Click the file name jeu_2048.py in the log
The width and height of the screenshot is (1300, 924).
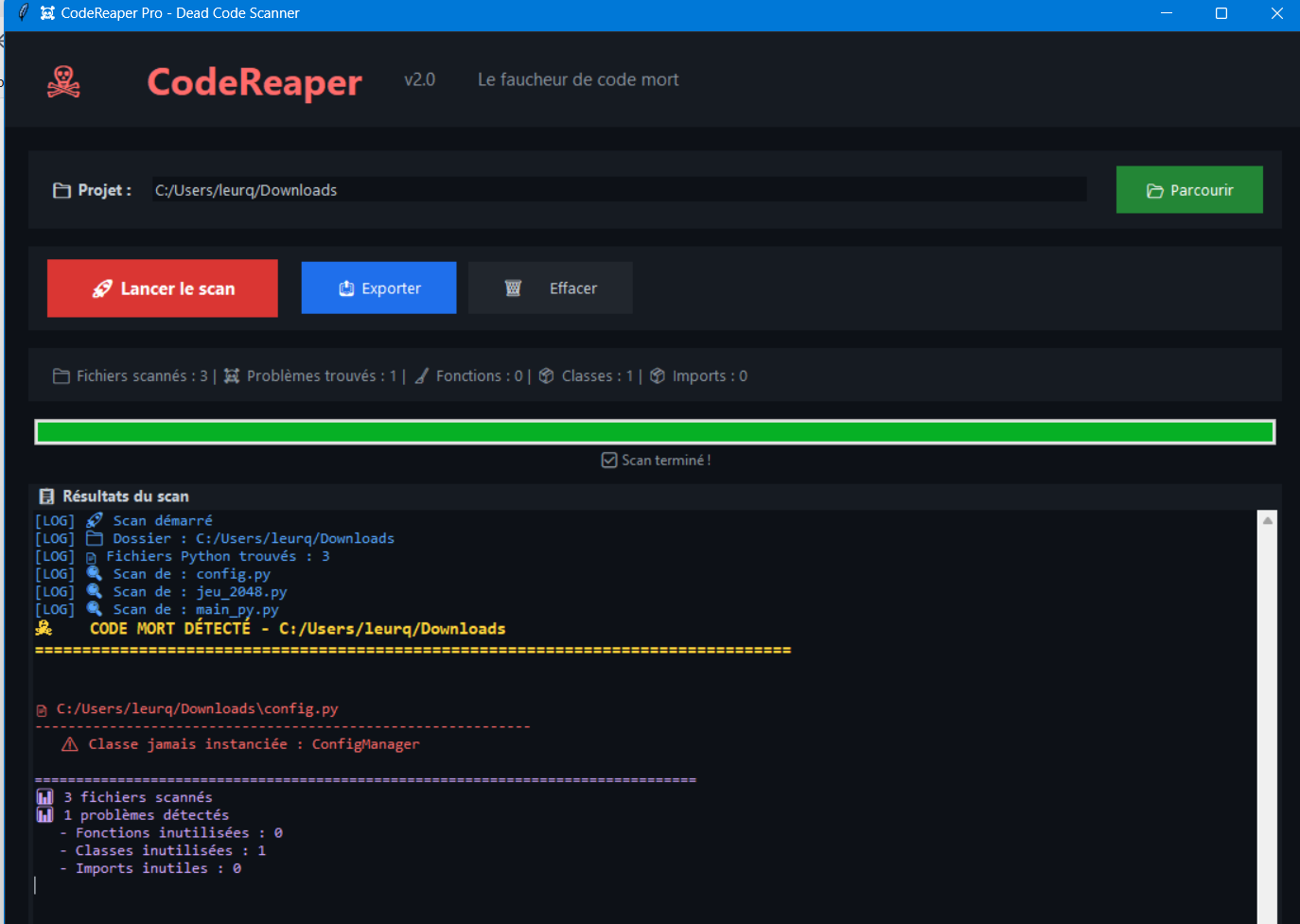coord(241,592)
